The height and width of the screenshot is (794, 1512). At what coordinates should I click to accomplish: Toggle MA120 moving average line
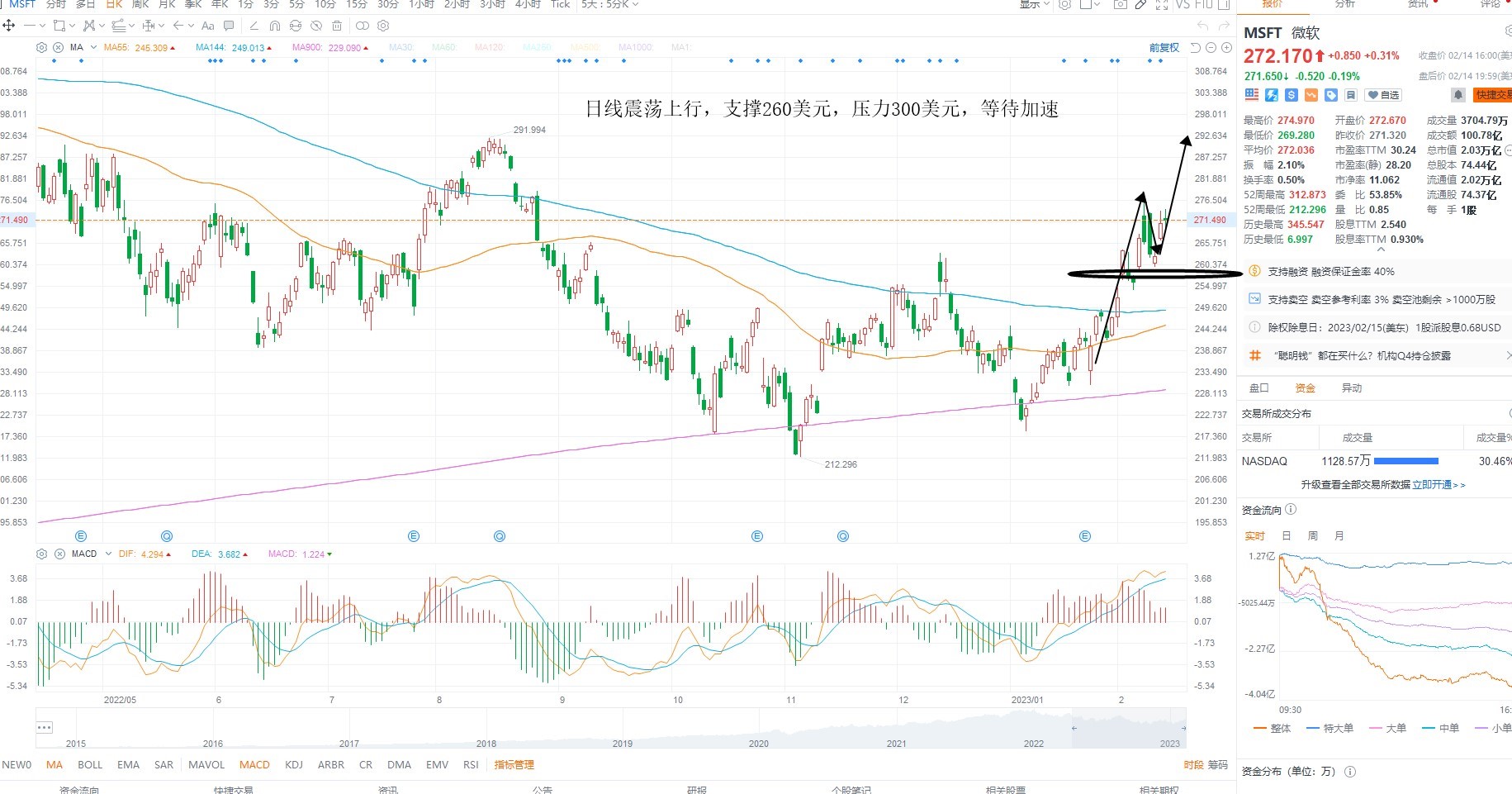pyautogui.click(x=490, y=47)
